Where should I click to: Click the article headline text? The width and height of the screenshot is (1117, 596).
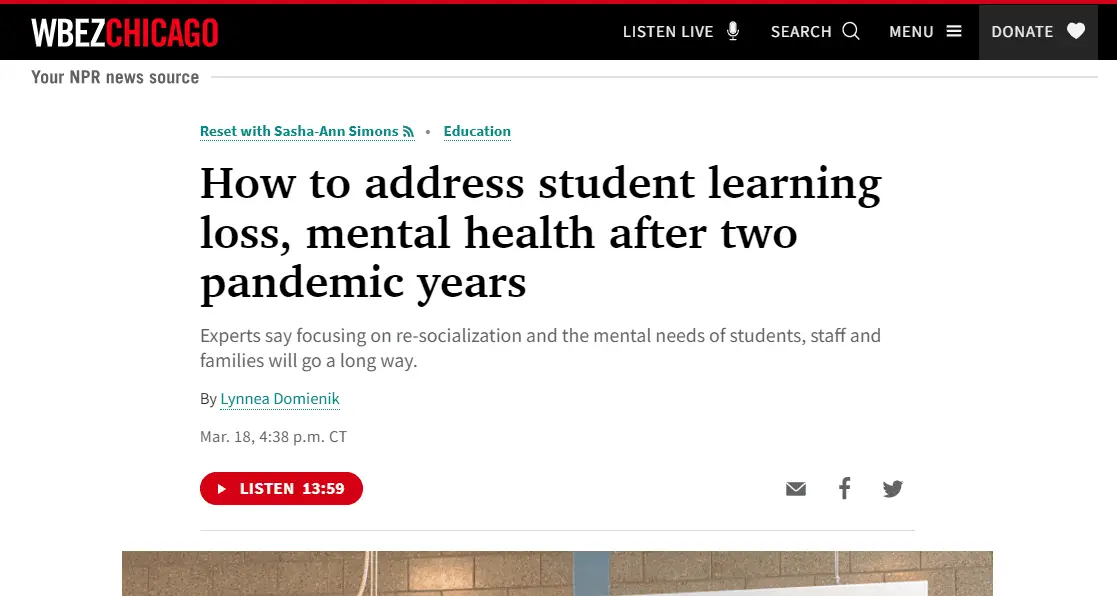point(540,233)
